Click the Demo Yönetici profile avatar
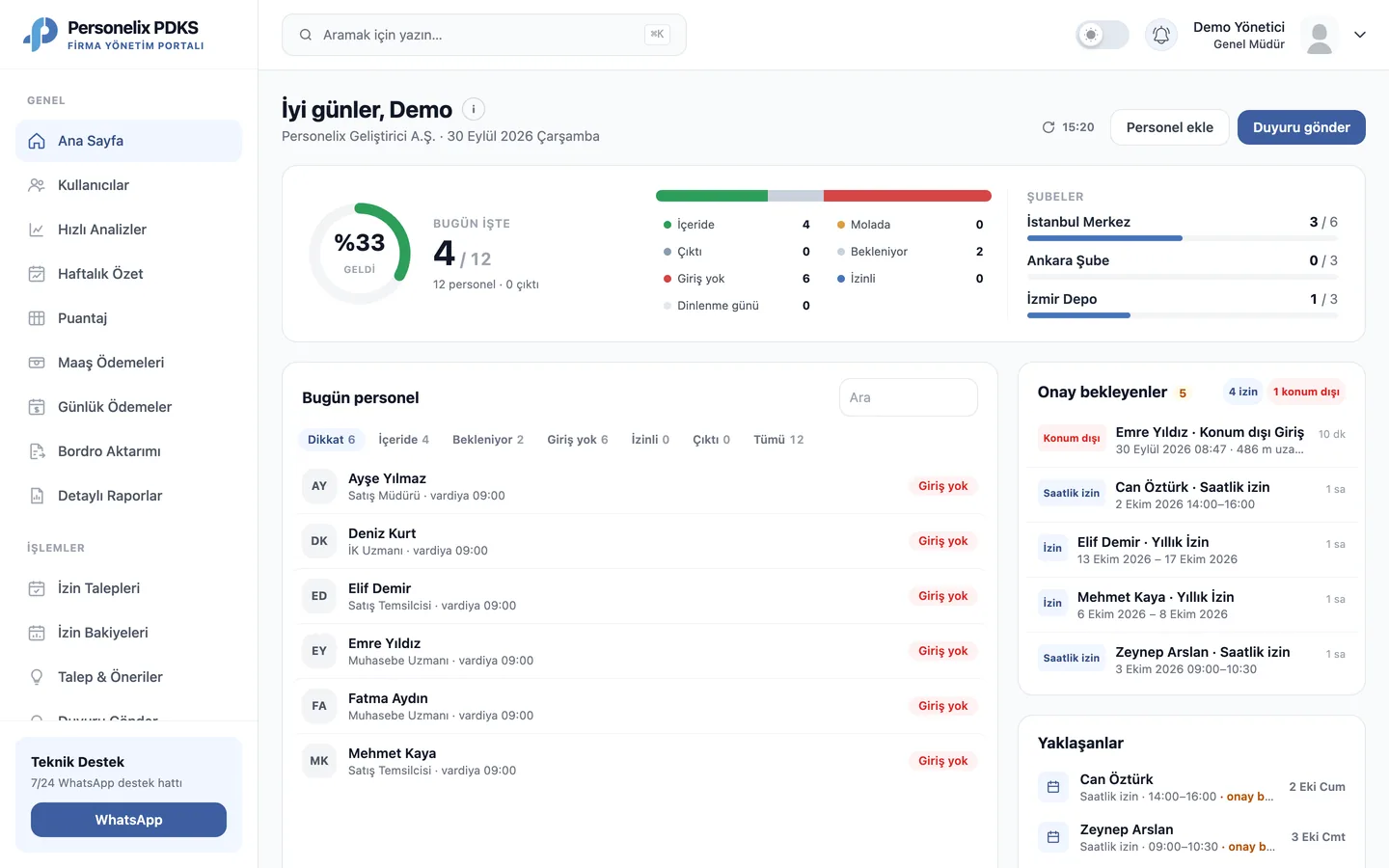 (x=1320, y=35)
